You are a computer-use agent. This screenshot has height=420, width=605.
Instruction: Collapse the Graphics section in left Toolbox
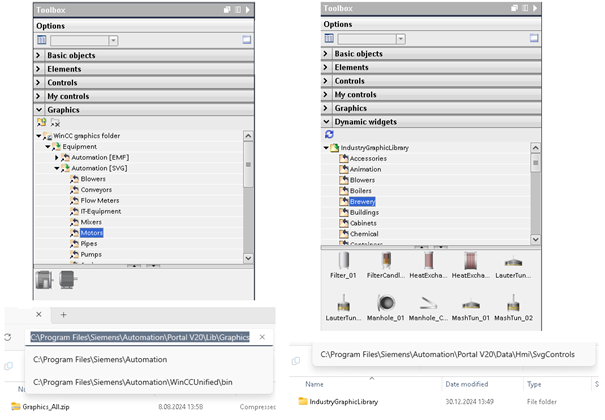point(40,110)
